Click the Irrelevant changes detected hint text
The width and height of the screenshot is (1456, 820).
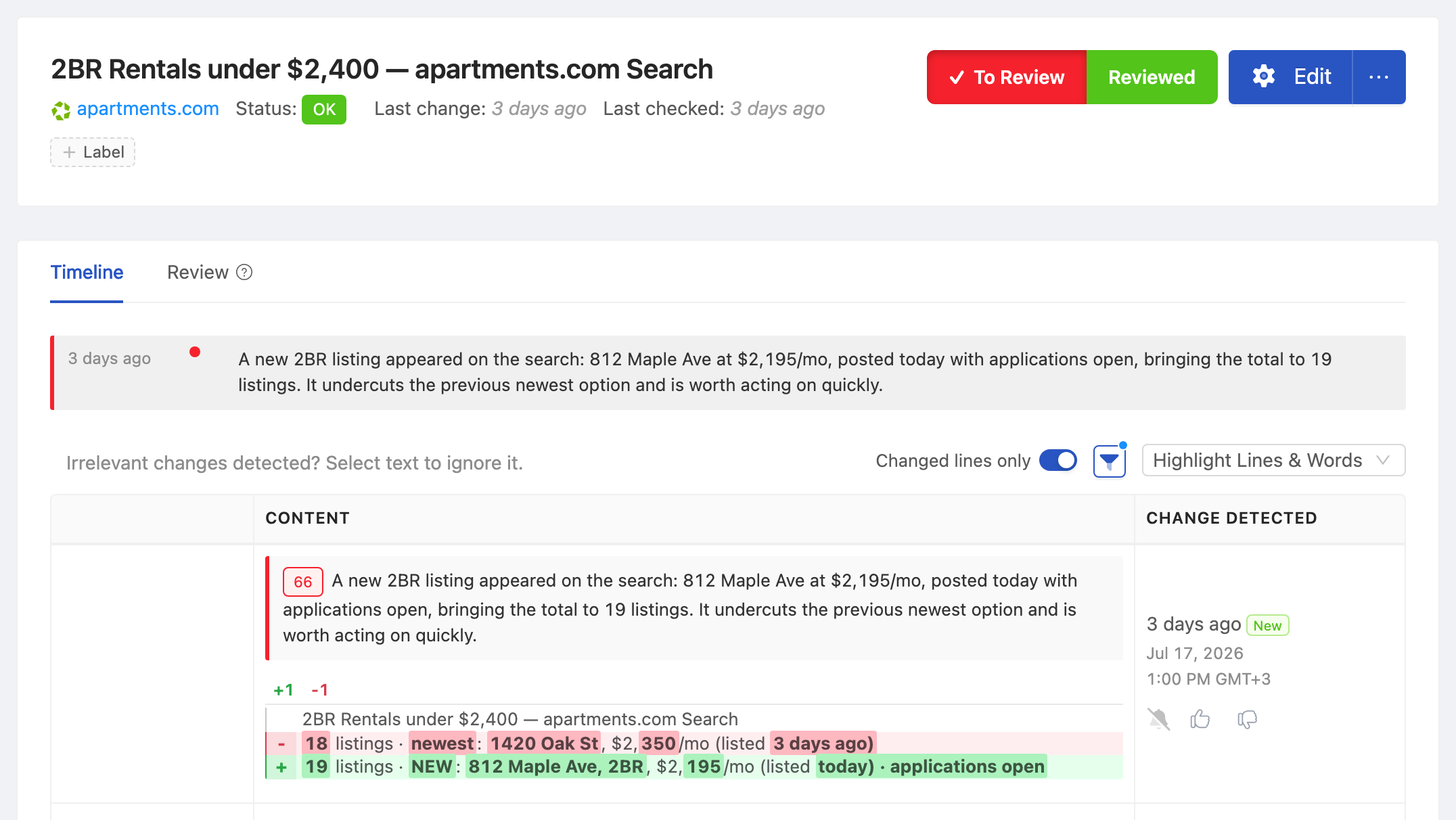[294, 463]
